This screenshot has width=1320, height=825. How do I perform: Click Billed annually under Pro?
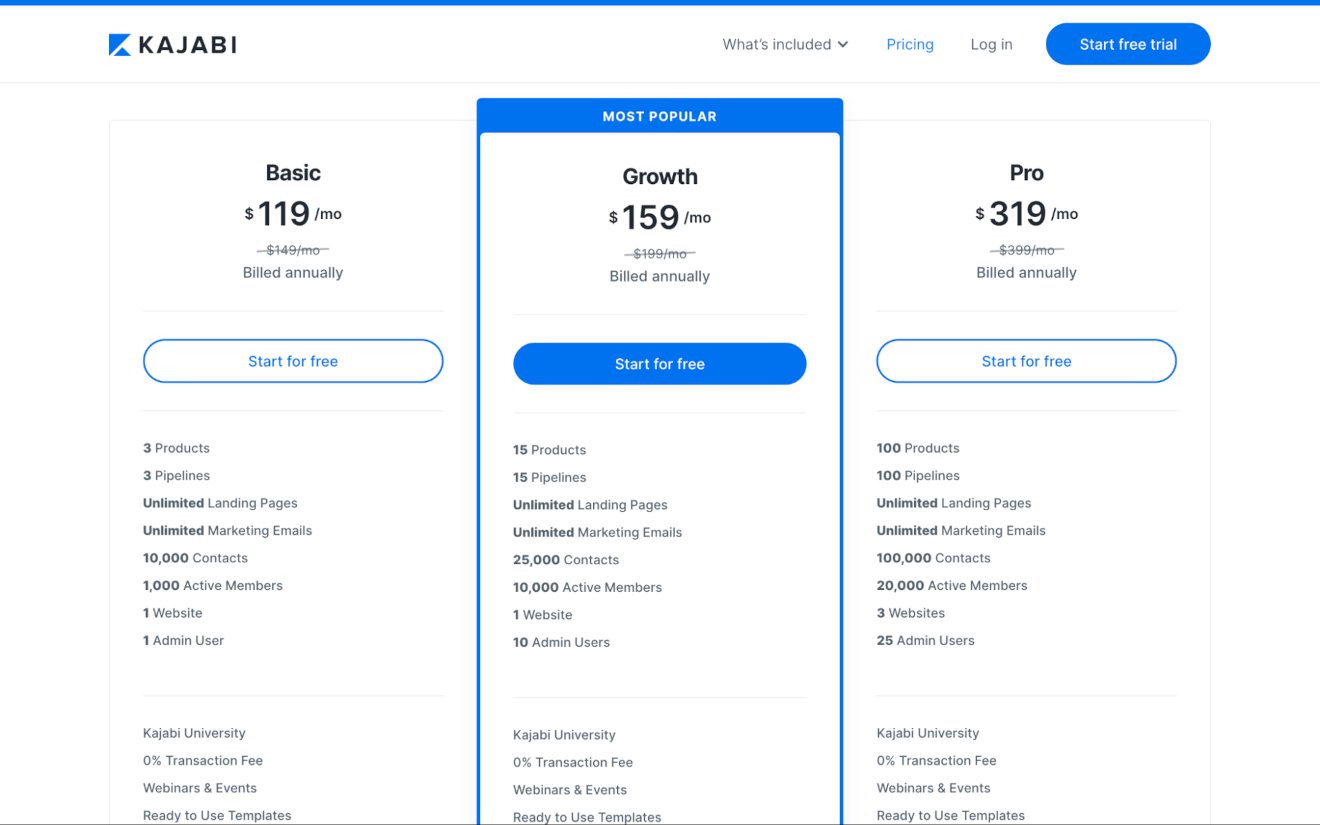(x=1026, y=273)
